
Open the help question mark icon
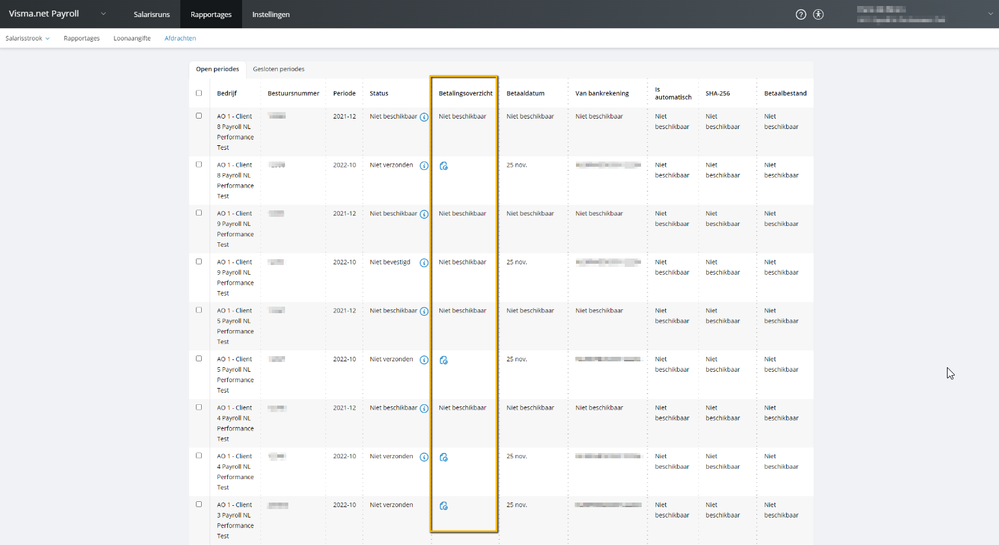pyautogui.click(x=801, y=14)
